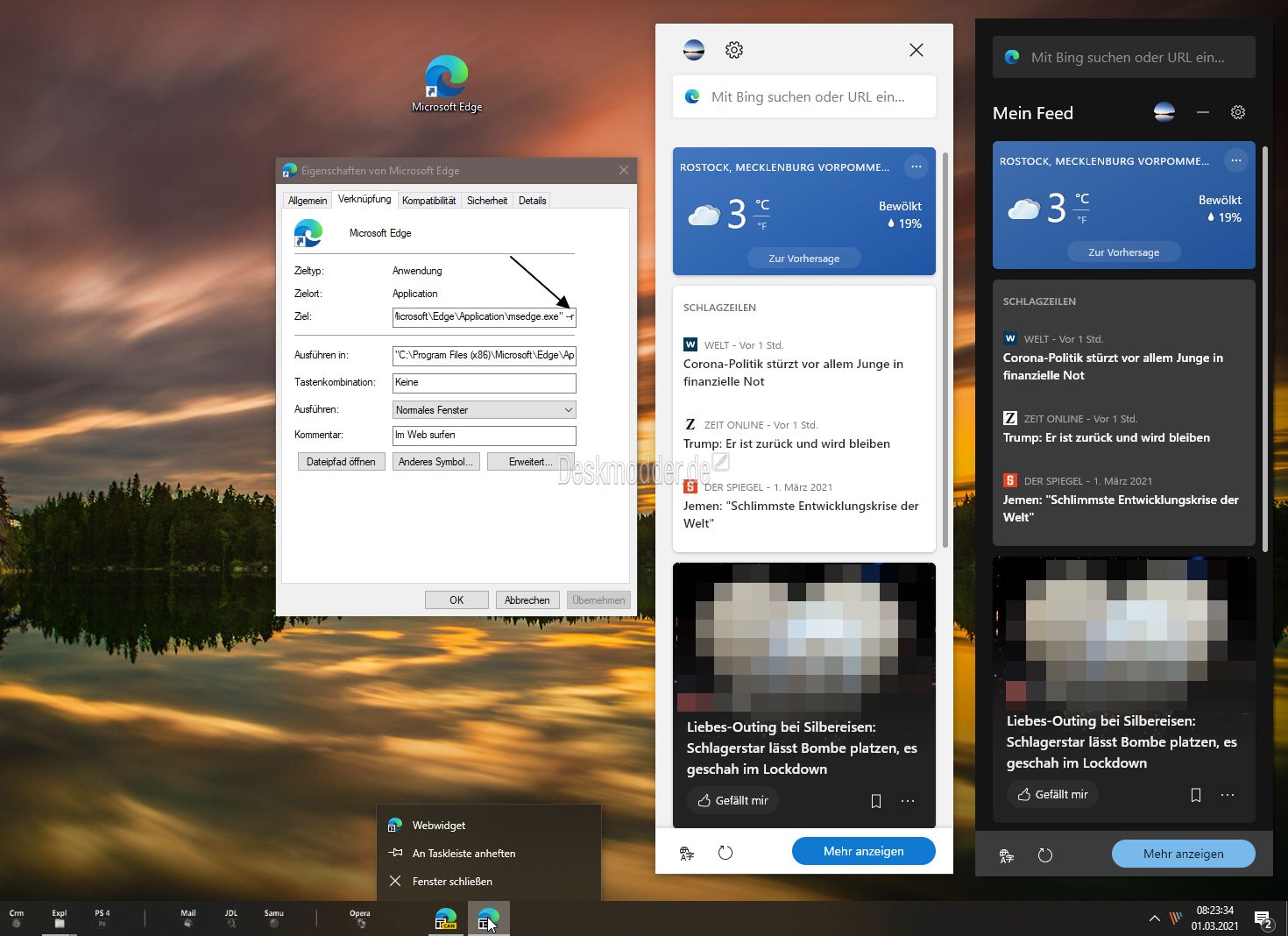Open the notification center icon
Viewport: 1288px width, 936px height.
coord(1263,919)
